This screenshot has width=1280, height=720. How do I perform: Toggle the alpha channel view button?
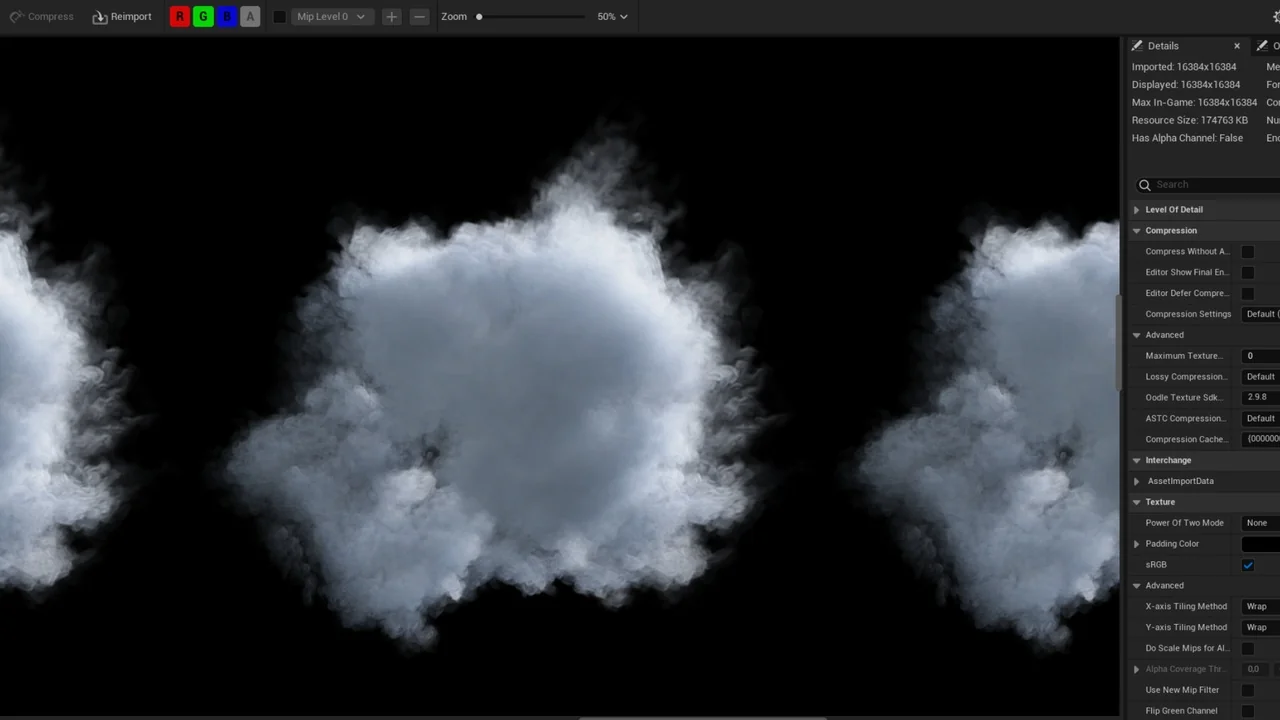250,17
